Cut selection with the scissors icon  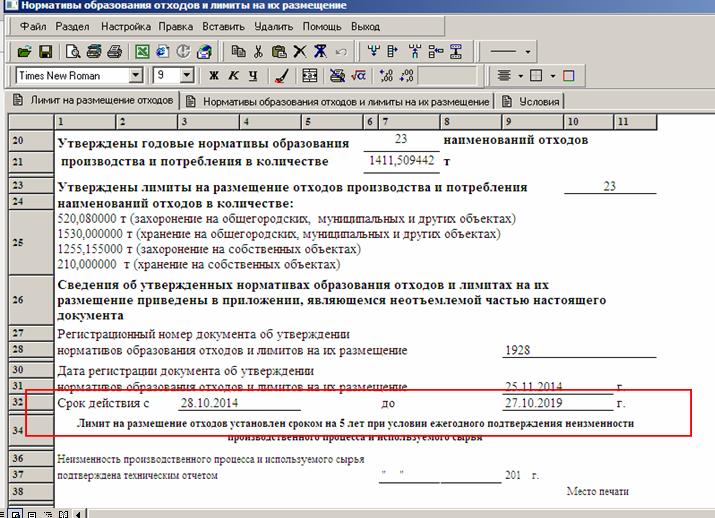(x=258, y=51)
